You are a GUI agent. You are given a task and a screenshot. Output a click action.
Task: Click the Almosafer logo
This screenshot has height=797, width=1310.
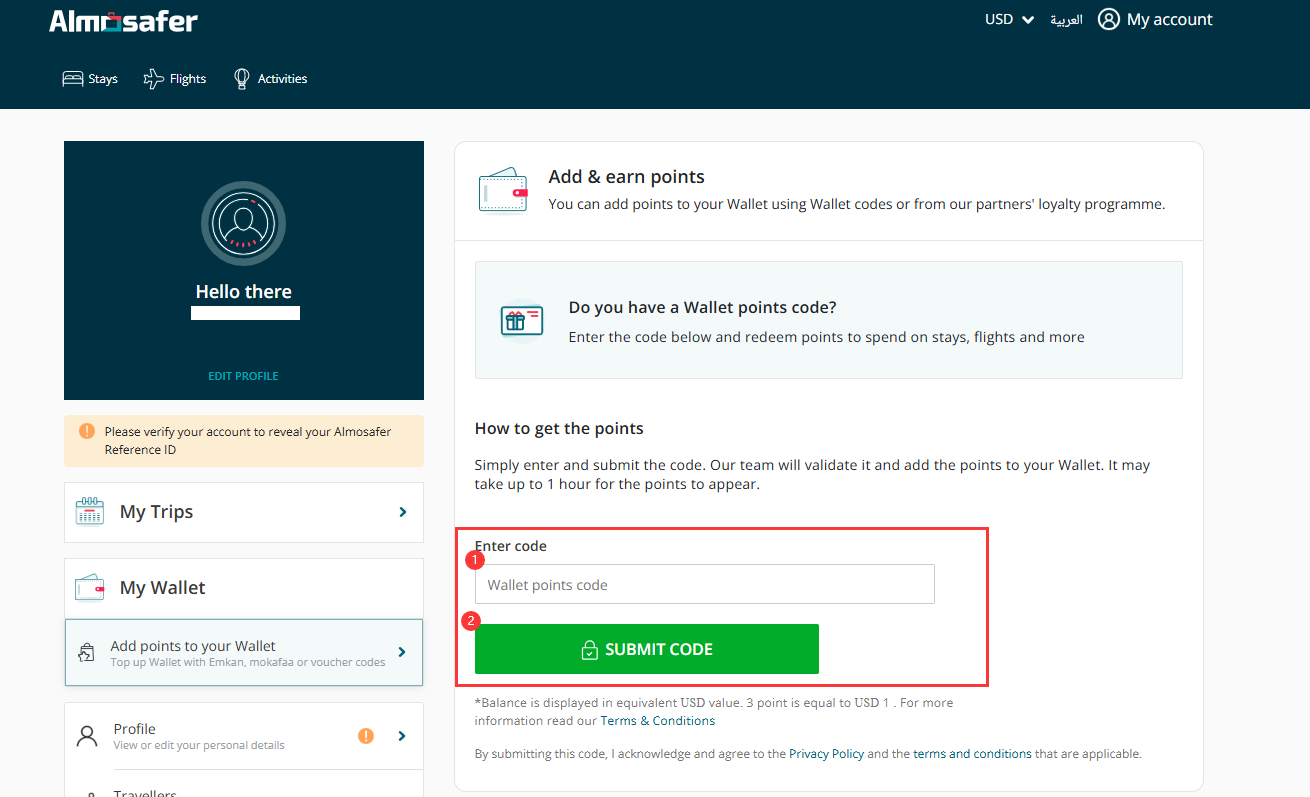pyautogui.click(x=123, y=21)
